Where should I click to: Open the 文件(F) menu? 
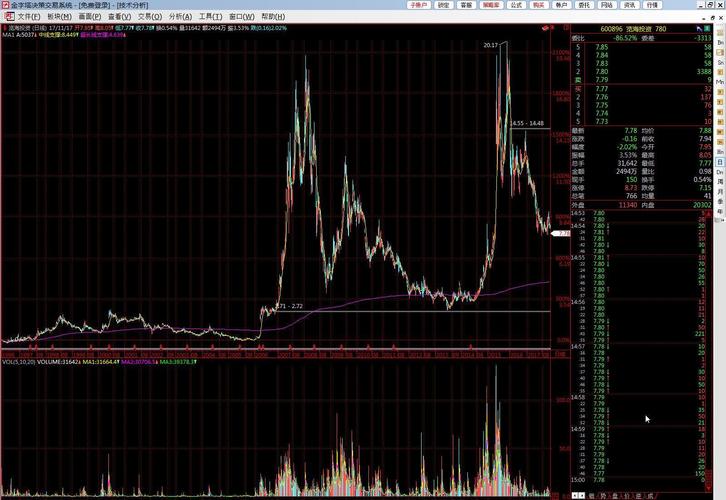tap(29, 17)
